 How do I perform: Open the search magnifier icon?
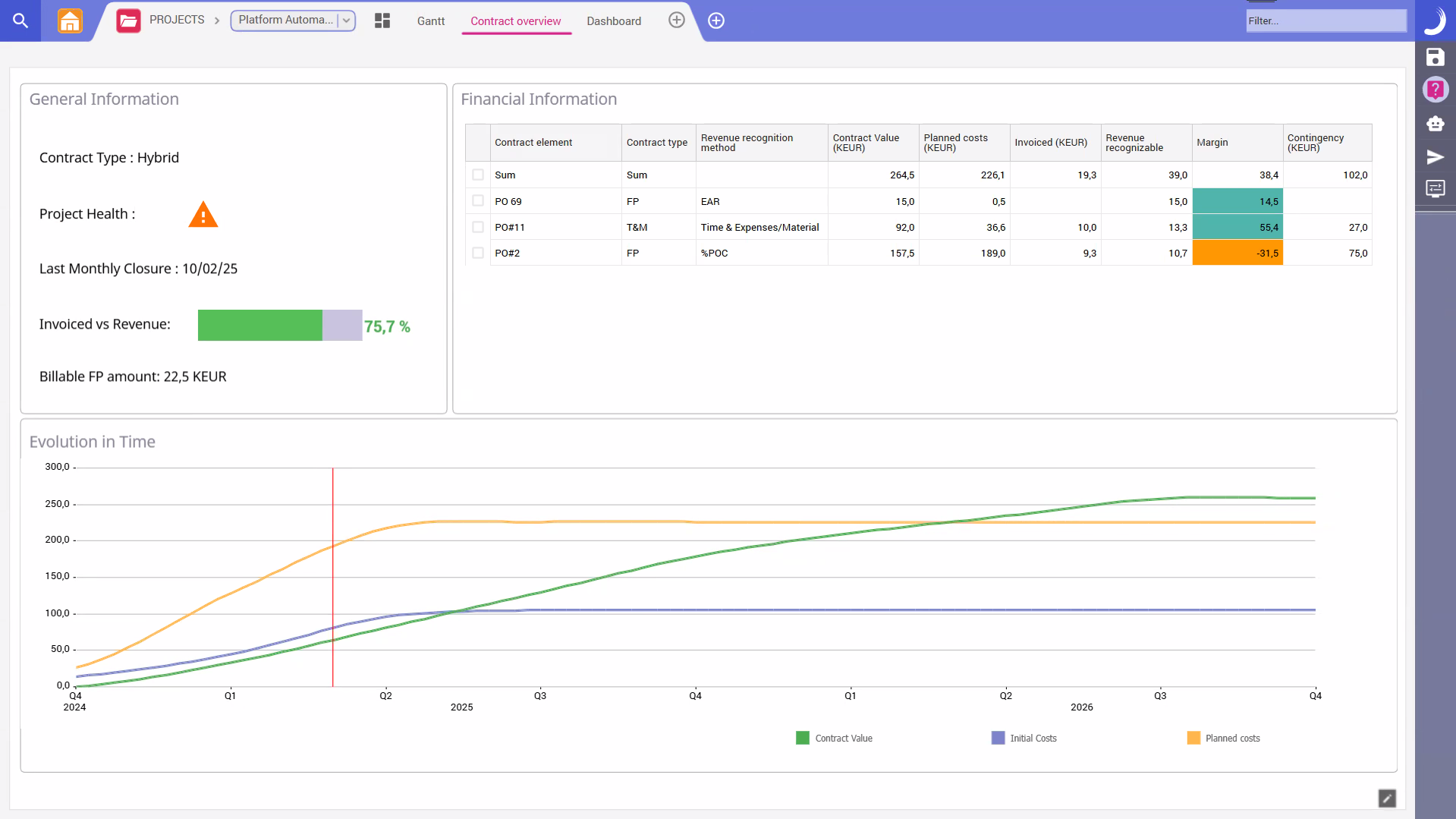tap(20, 20)
